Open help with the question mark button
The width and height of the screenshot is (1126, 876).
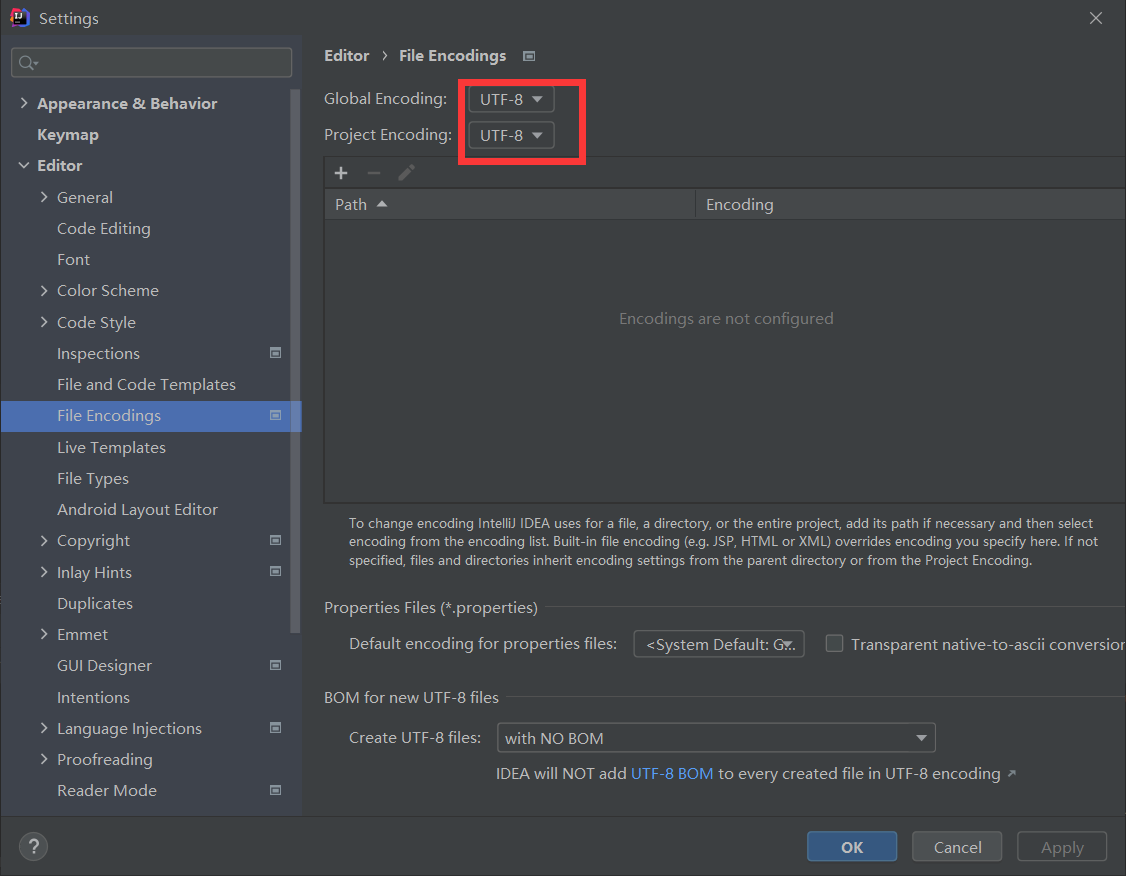[33, 847]
